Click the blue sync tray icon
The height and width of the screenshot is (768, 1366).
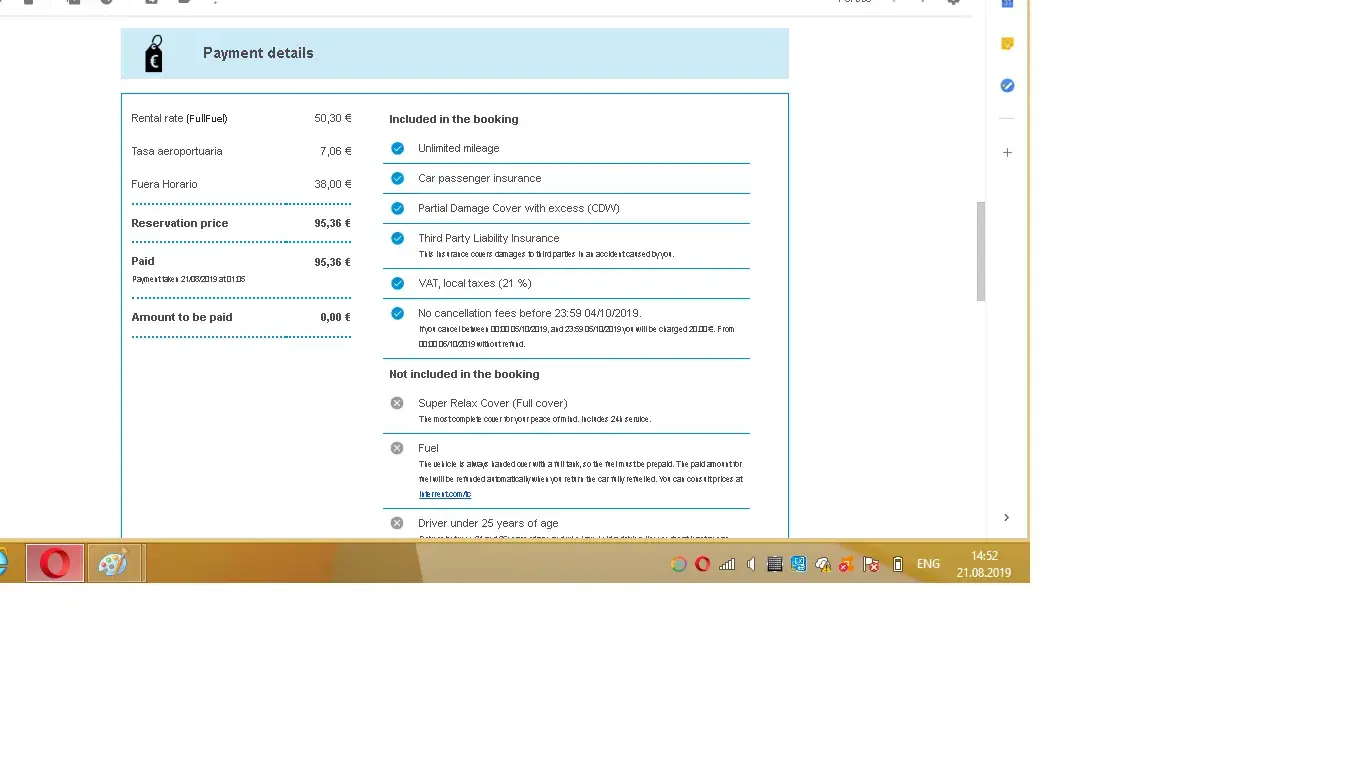[x=798, y=564]
